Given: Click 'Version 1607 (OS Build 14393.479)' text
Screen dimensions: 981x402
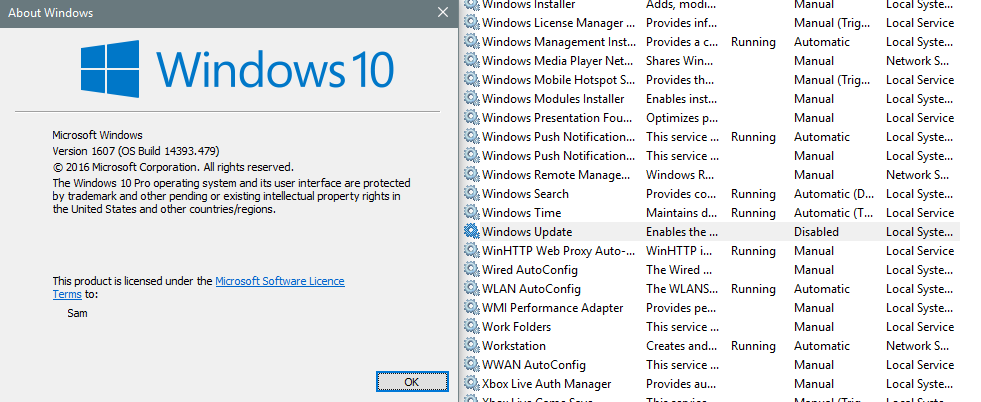Looking at the screenshot, I should pos(136,151).
